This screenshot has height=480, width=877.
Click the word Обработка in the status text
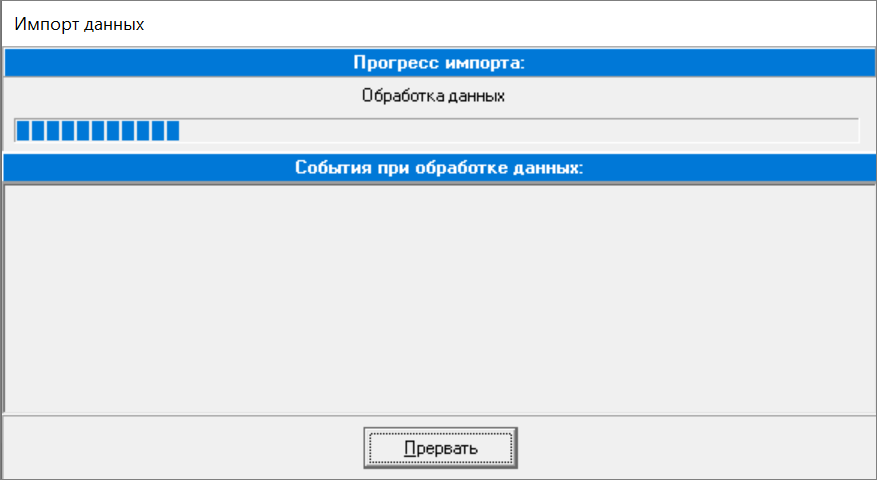[397, 97]
